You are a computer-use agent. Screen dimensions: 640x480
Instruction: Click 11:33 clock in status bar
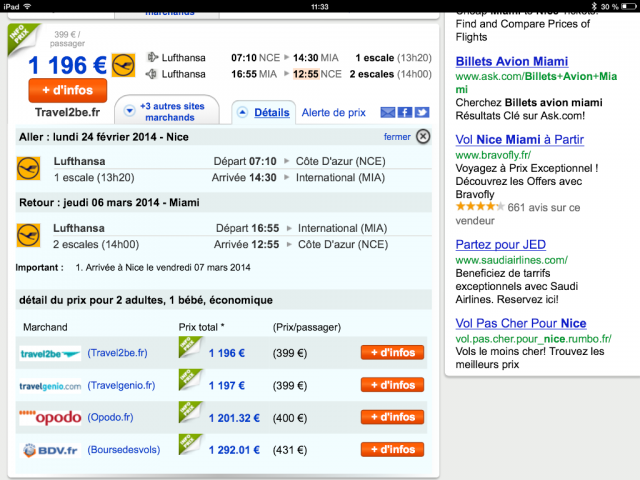coord(320,7)
